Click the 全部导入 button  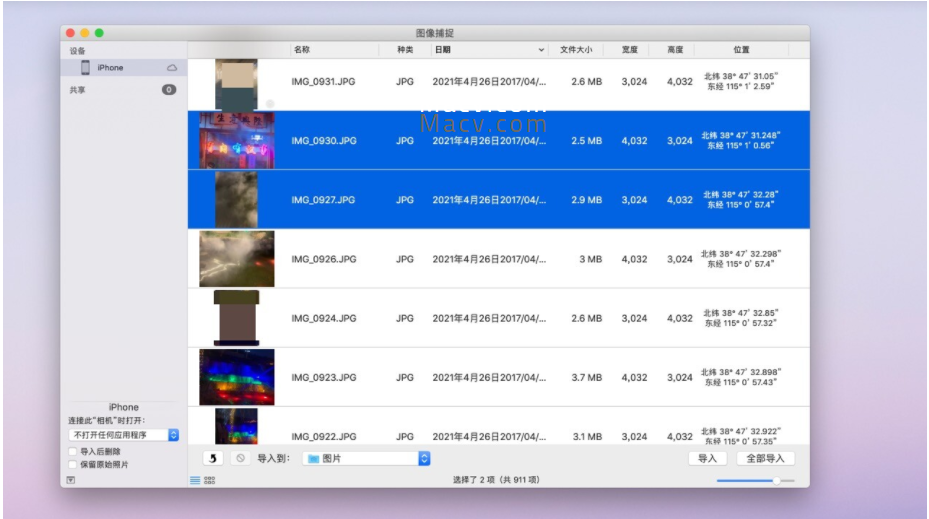point(765,459)
